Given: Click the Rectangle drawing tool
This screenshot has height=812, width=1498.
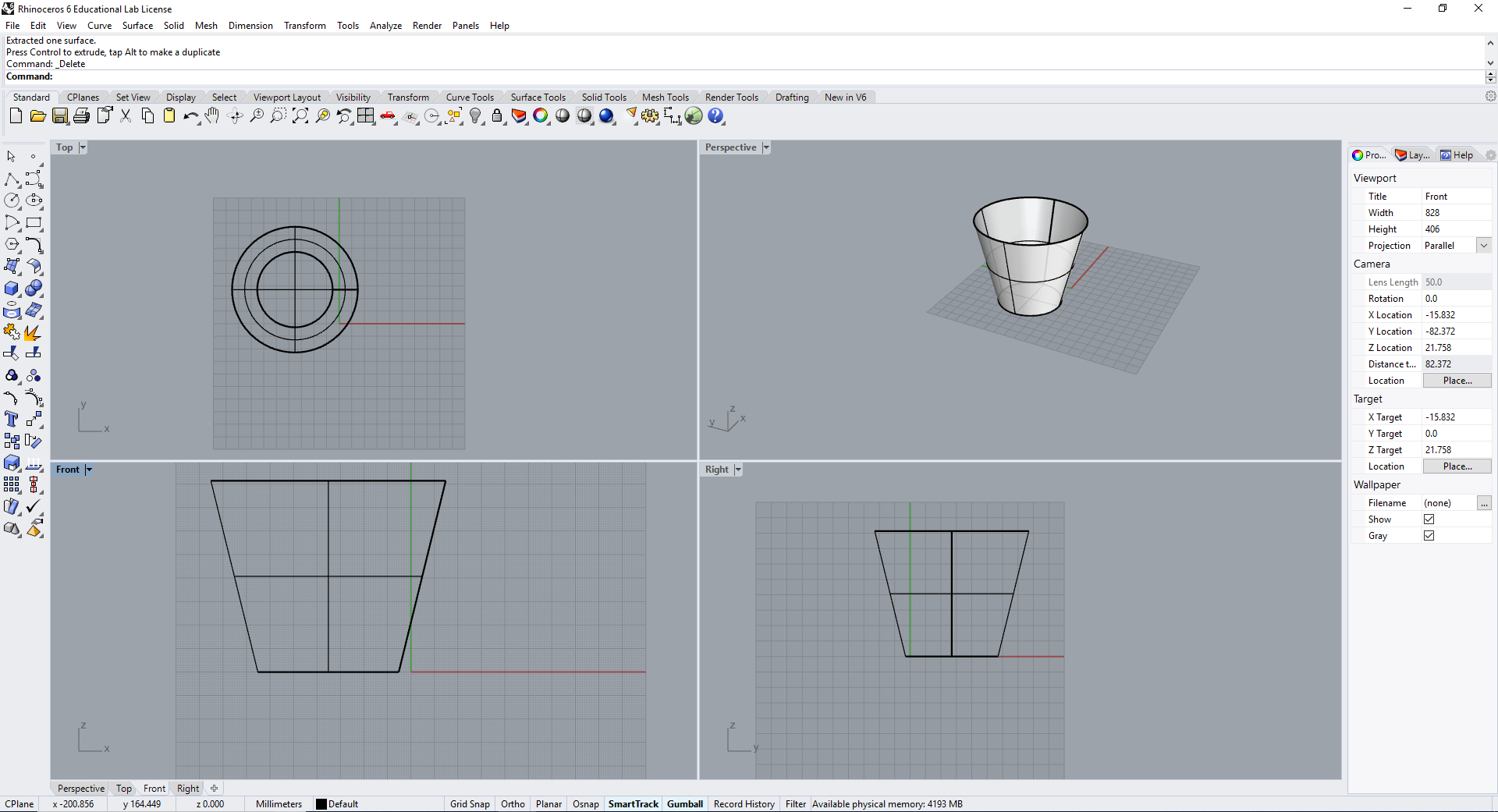Looking at the screenshot, I should click(x=34, y=223).
